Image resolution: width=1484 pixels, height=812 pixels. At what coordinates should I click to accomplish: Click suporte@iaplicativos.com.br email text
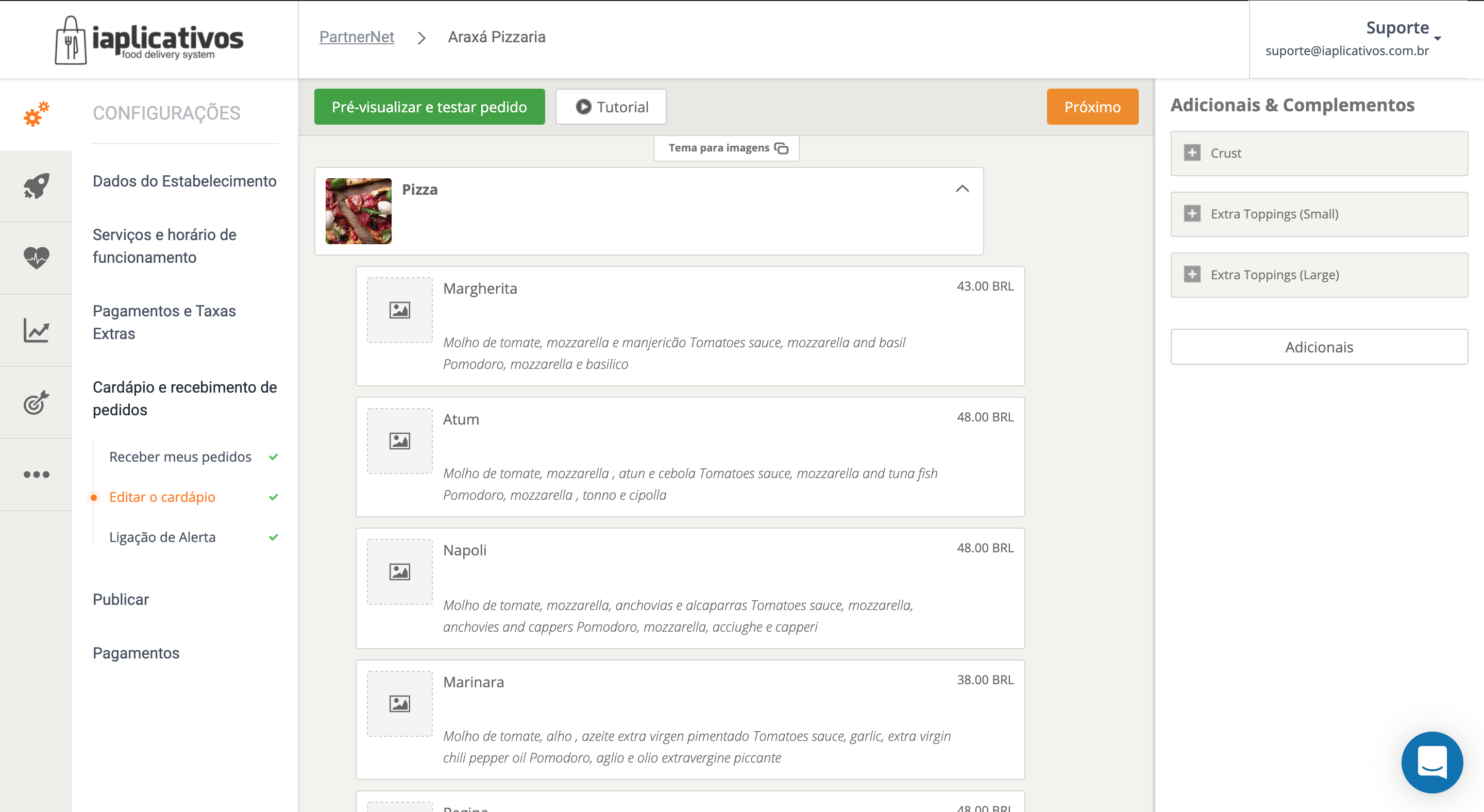tap(1347, 50)
